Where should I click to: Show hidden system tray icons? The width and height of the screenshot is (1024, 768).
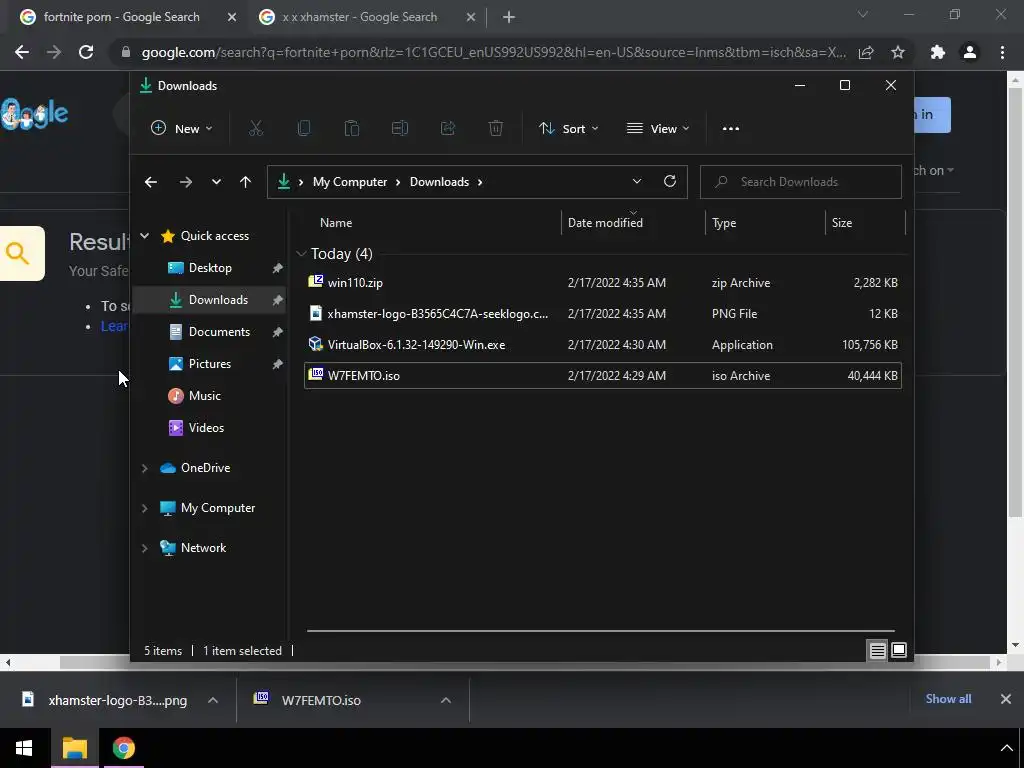point(1006,748)
